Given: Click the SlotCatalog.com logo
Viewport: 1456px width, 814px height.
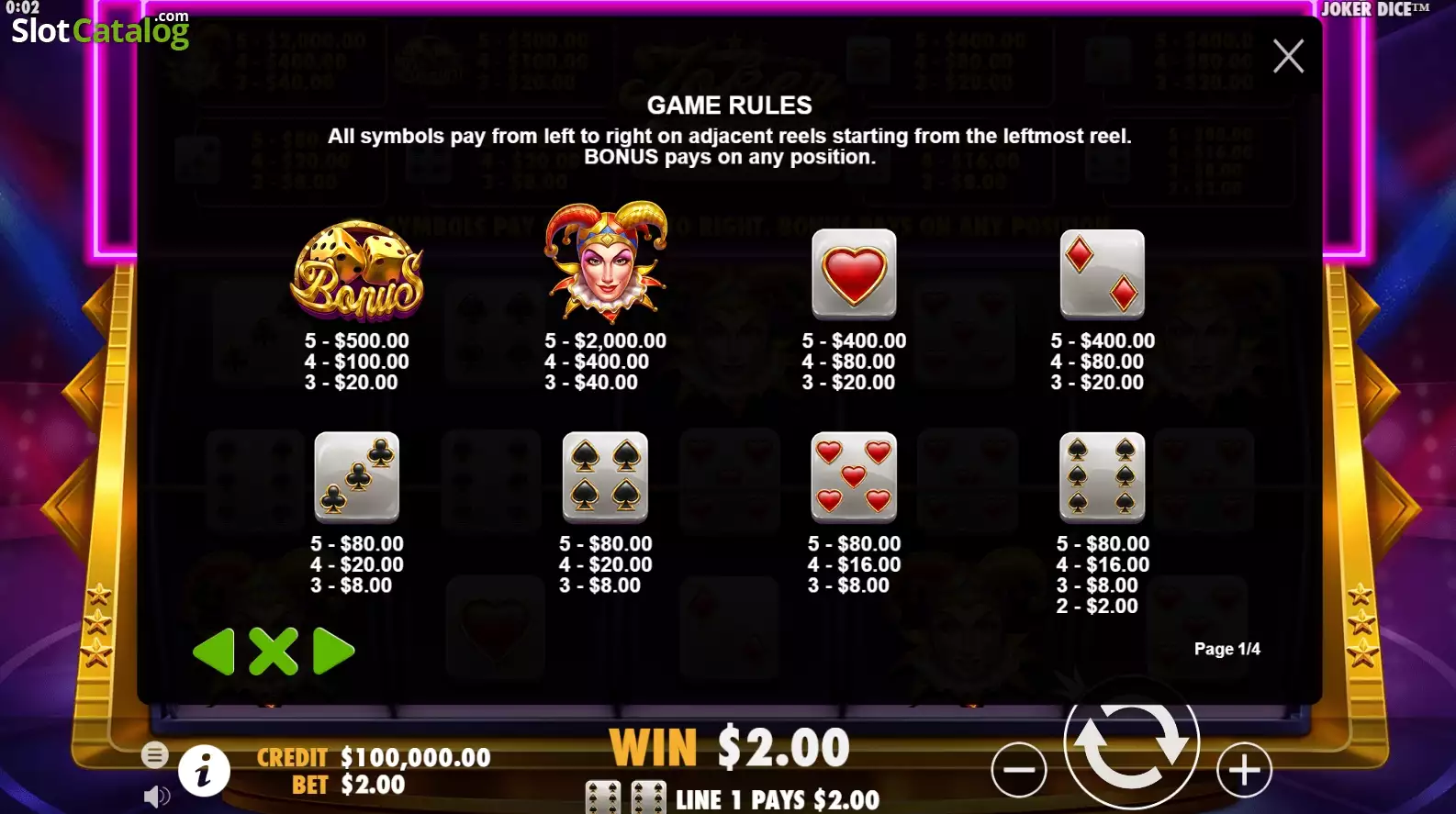Looking at the screenshot, I should [99, 29].
